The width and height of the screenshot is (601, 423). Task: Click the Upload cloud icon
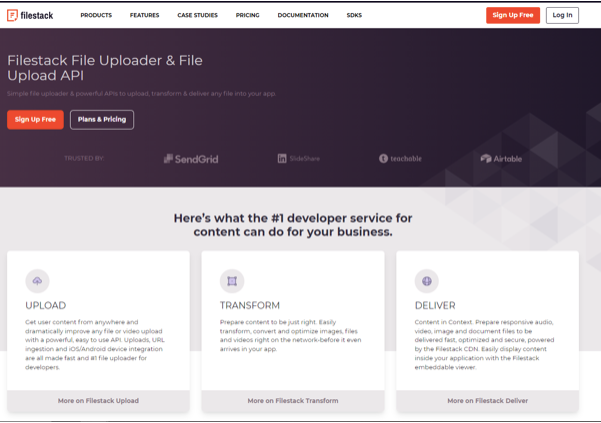tap(37, 281)
